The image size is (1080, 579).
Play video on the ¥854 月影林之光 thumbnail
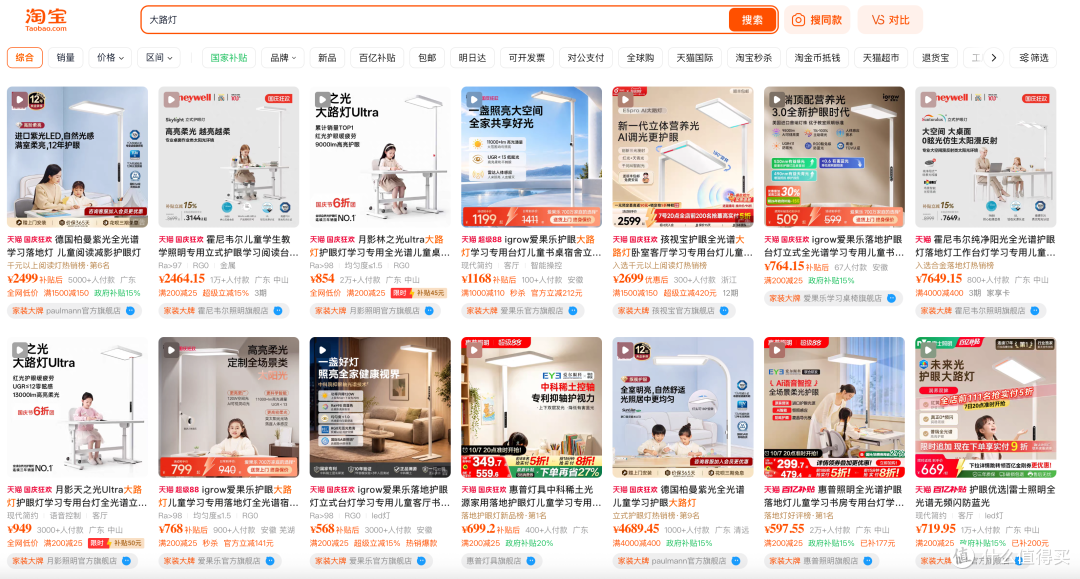pyautogui.click(x=322, y=100)
